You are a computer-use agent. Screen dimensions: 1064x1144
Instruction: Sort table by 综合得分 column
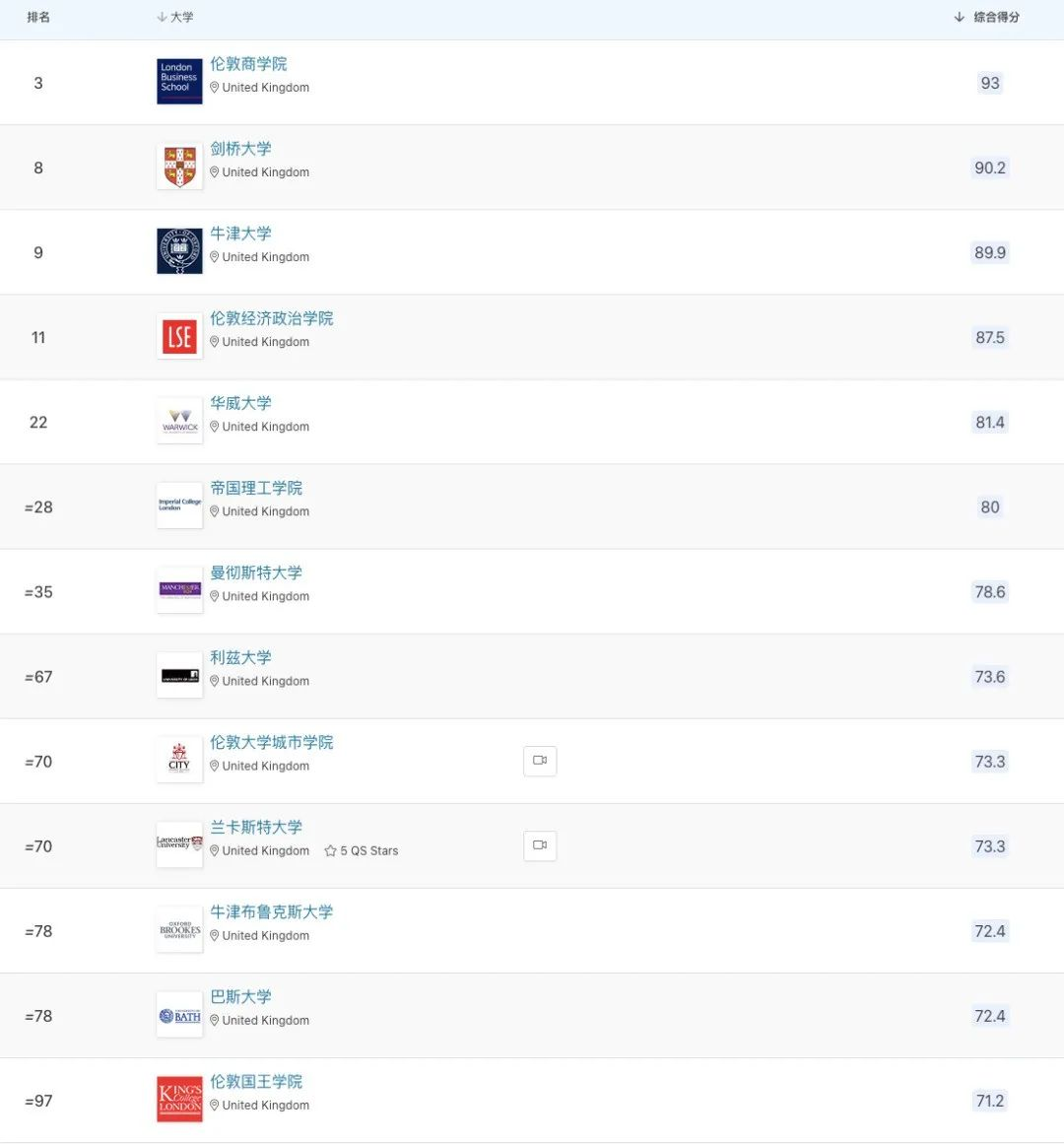pyautogui.click(x=988, y=17)
